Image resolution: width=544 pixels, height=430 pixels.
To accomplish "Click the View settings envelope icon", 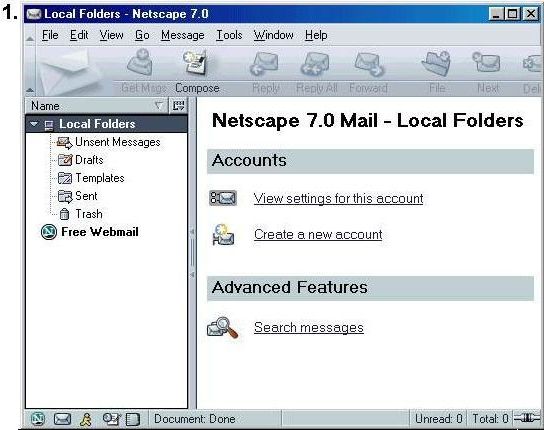I will coord(223,198).
